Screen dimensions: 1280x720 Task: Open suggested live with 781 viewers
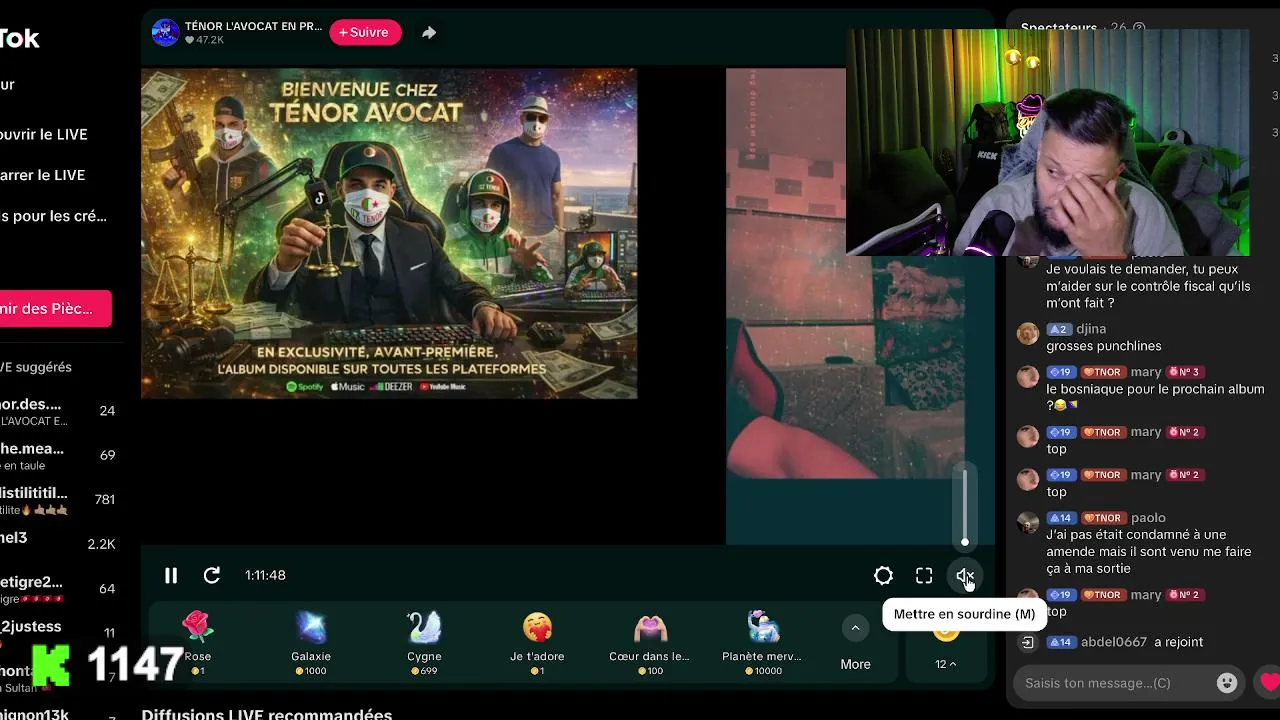(x=58, y=500)
